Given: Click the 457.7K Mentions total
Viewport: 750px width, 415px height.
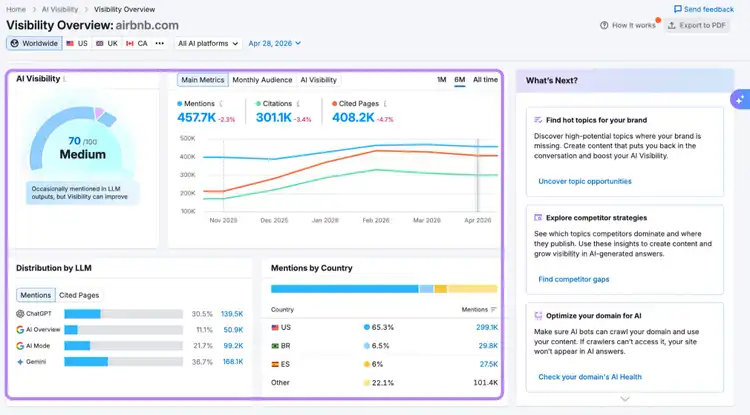Looking at the screenshot, I should click(197, 117).
